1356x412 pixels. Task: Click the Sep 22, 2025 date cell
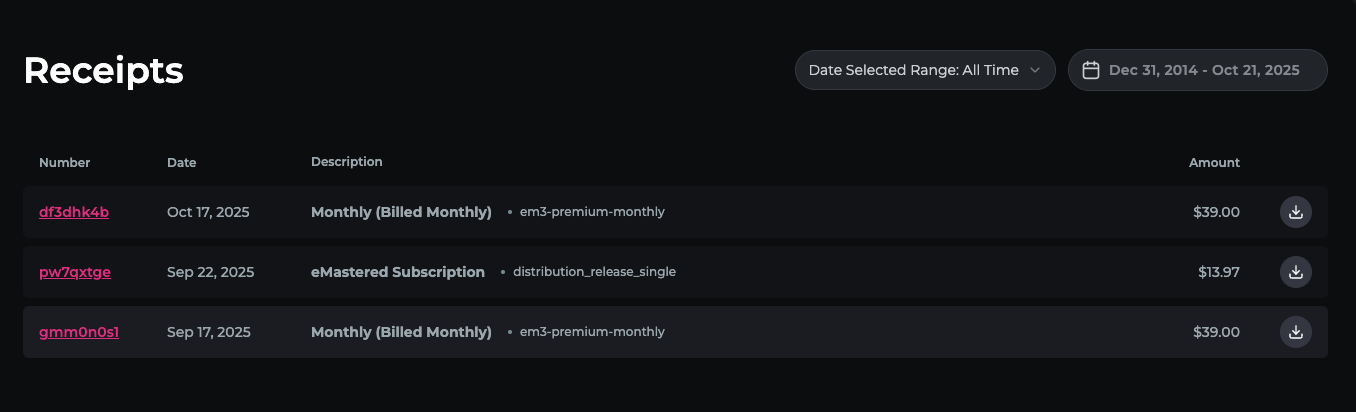pyautogui.click(x=210, y=272)
